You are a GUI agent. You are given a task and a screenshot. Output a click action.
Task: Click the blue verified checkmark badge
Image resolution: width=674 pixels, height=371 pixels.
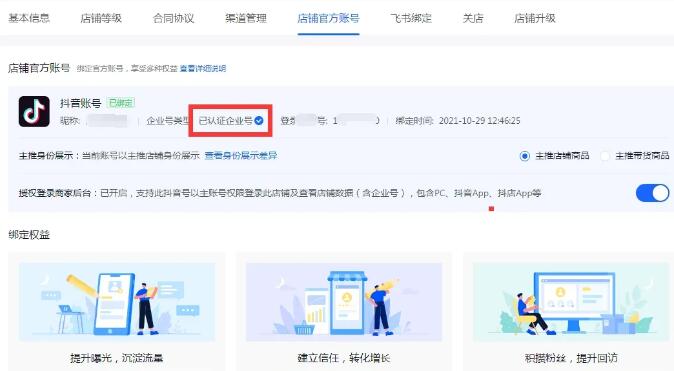pos(259,121)
